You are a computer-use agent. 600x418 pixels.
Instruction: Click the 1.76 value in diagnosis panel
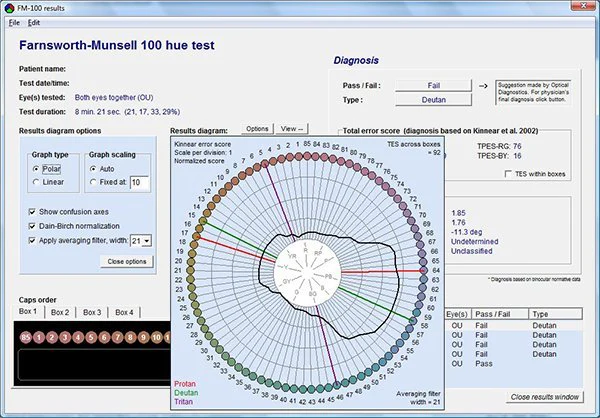458,222
